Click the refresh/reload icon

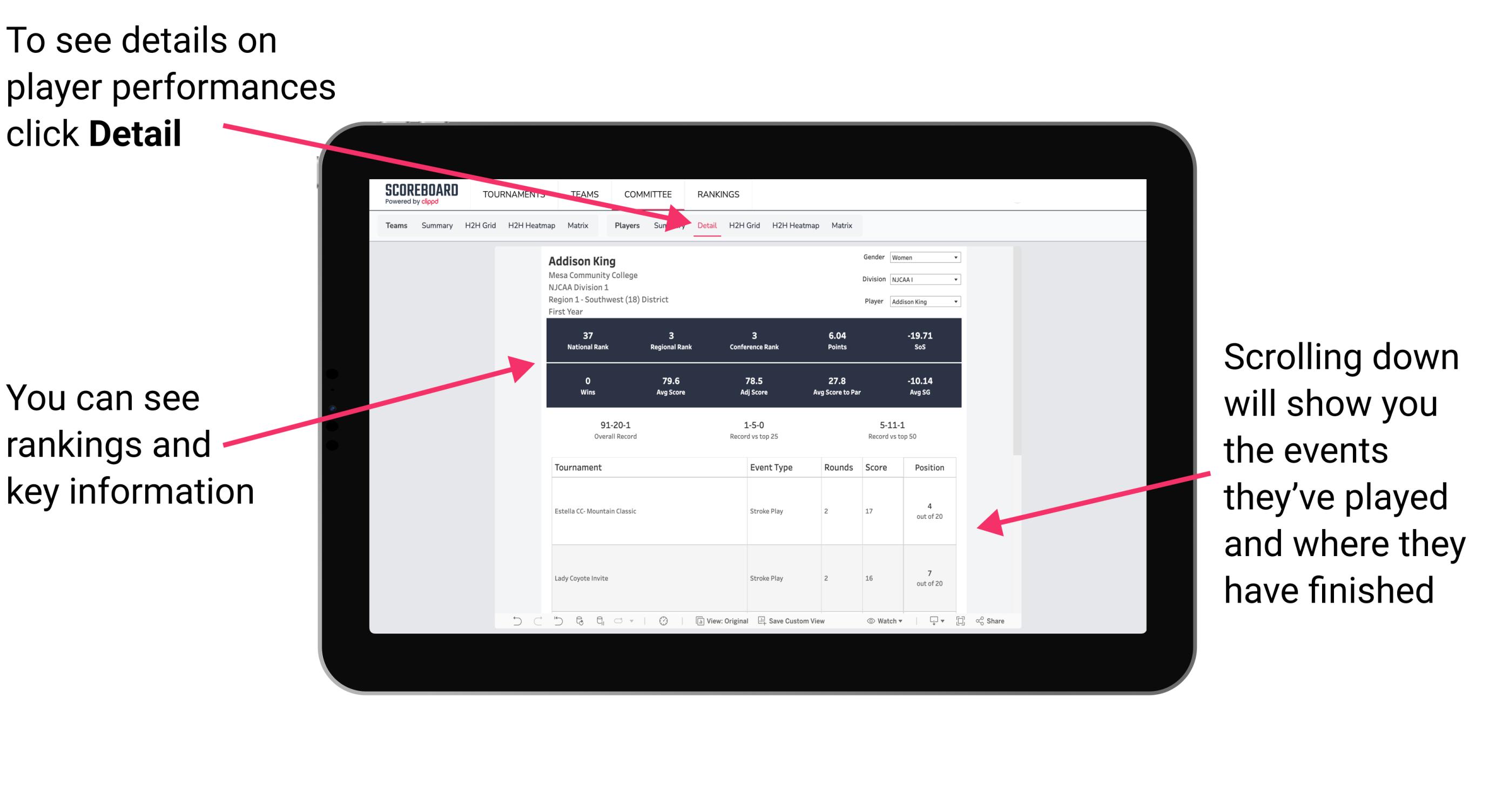579,629
